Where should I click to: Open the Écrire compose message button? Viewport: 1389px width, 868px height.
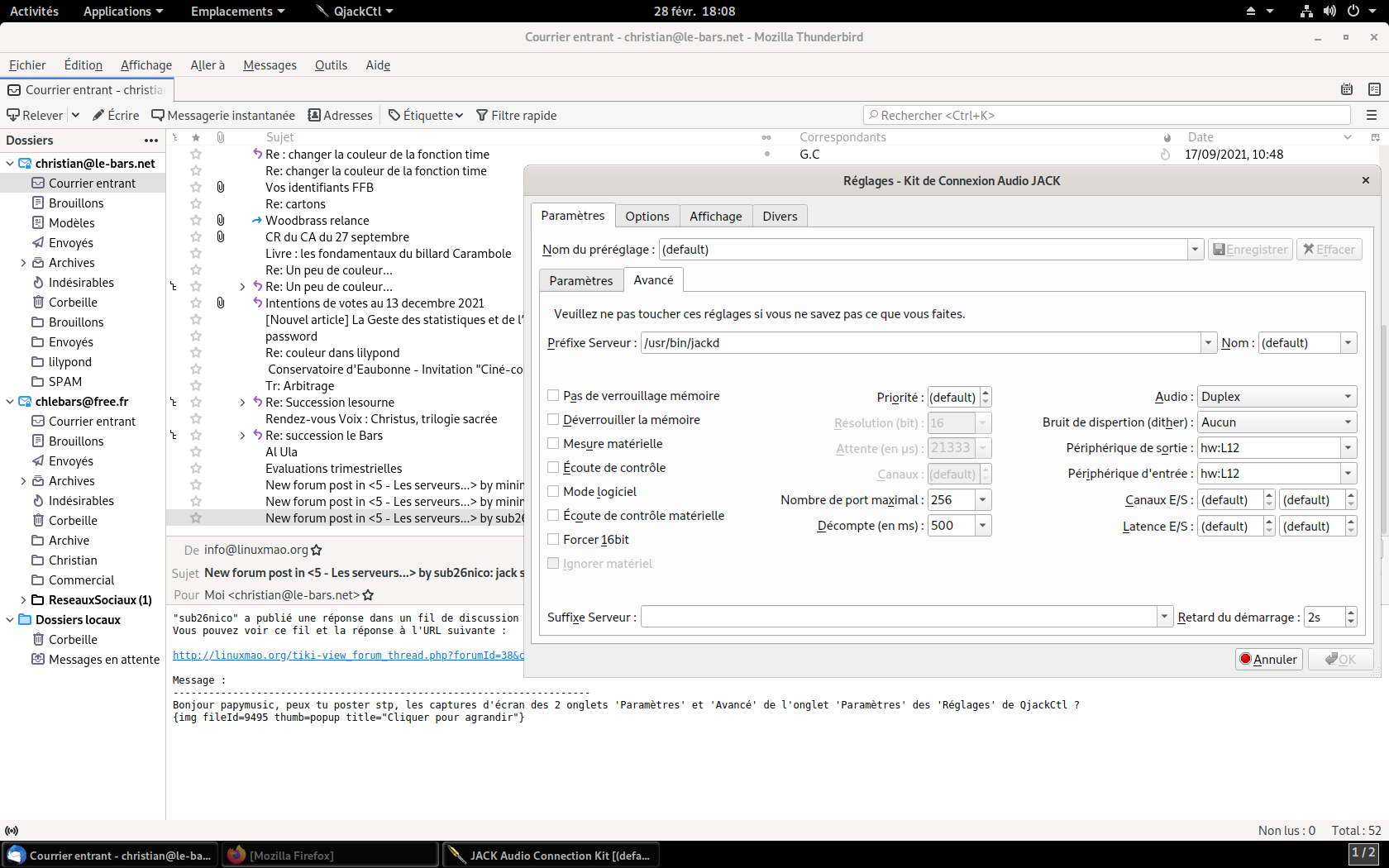[x=116, y=115]
